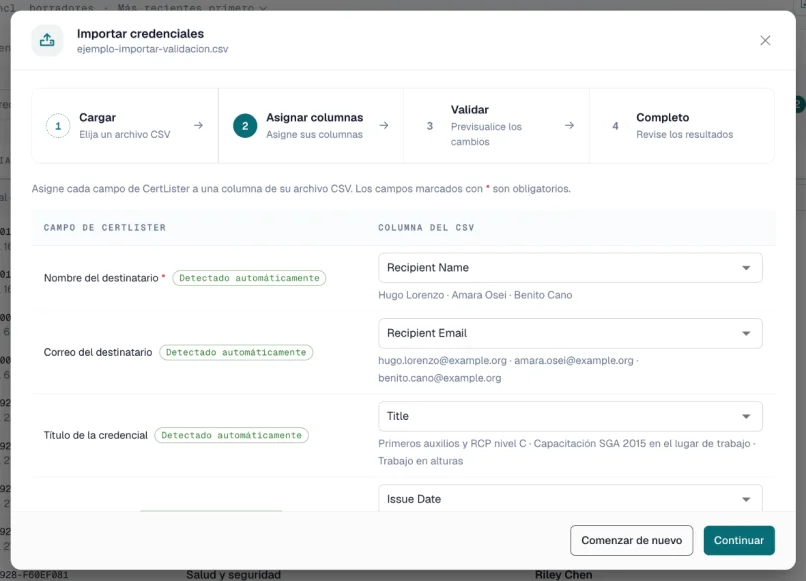Click Salud y seguridad in the background table
Screen dimensions: 806x581
pyautogui.click(x=233, y=575)
